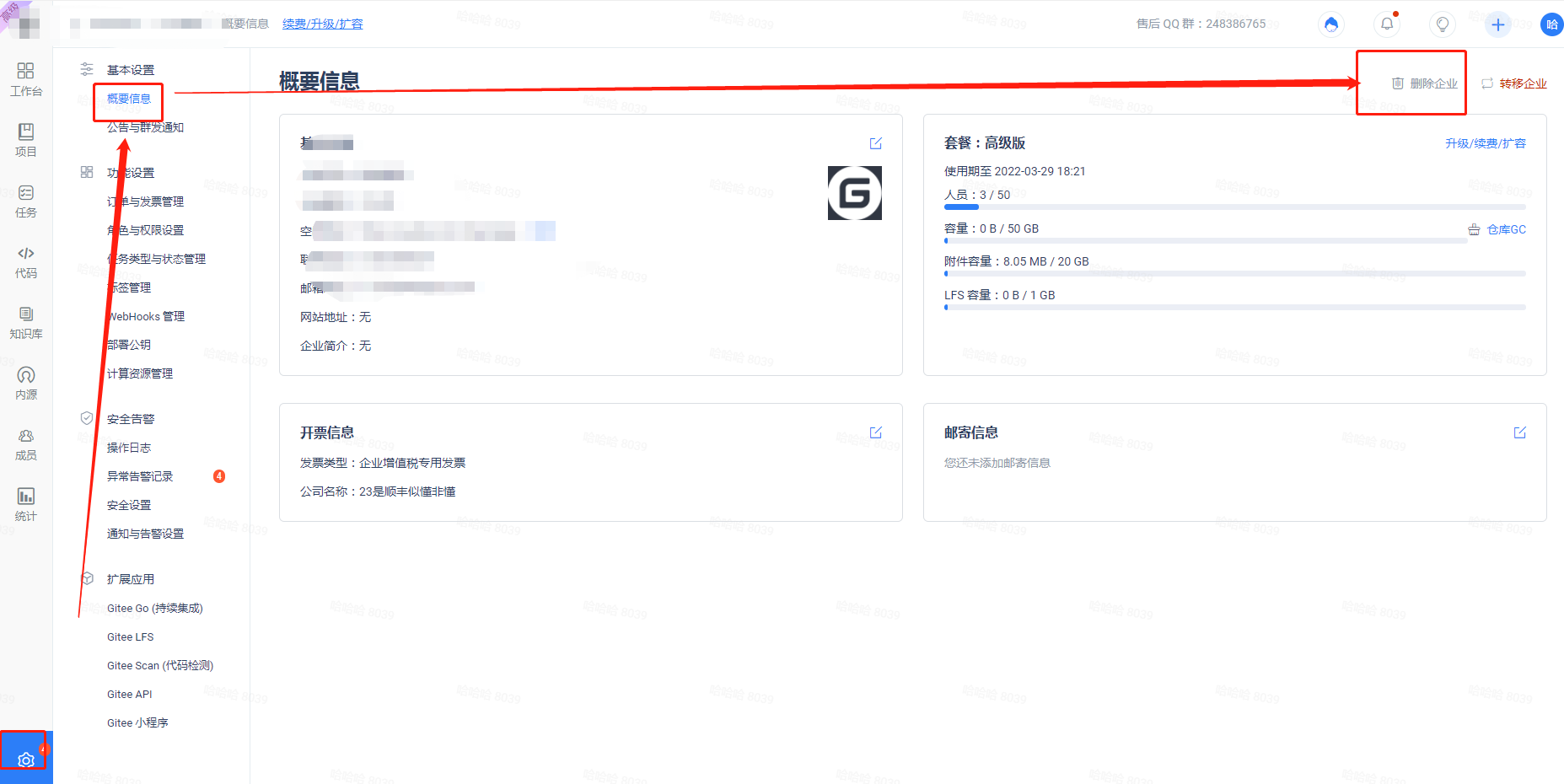Click 您还未添加邮寄信息 text
Image resolution: width=1564 pixels, height=784 pixels.
997,463
